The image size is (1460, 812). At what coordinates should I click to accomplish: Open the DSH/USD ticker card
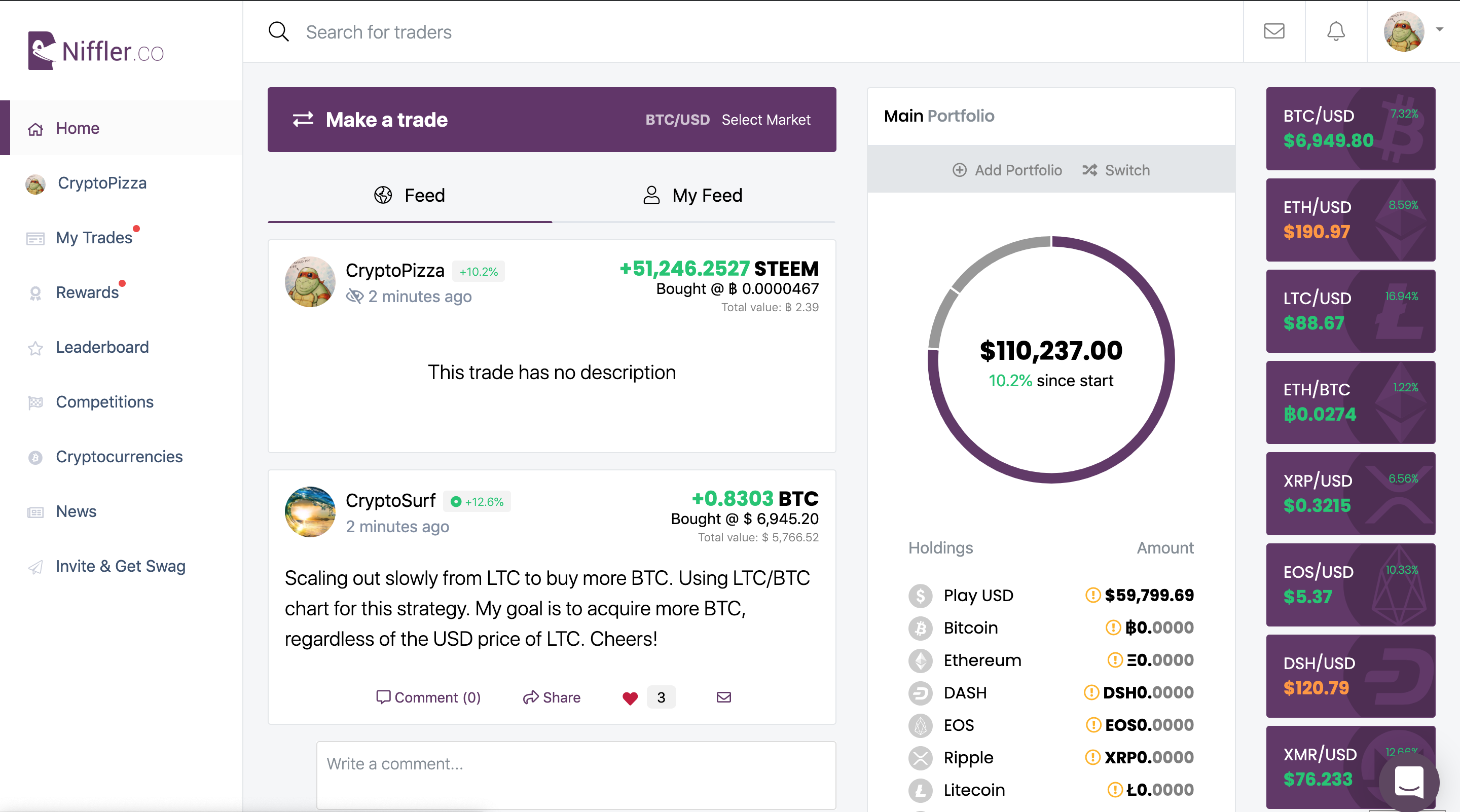pyautogui.click(x=1350, y=676)
